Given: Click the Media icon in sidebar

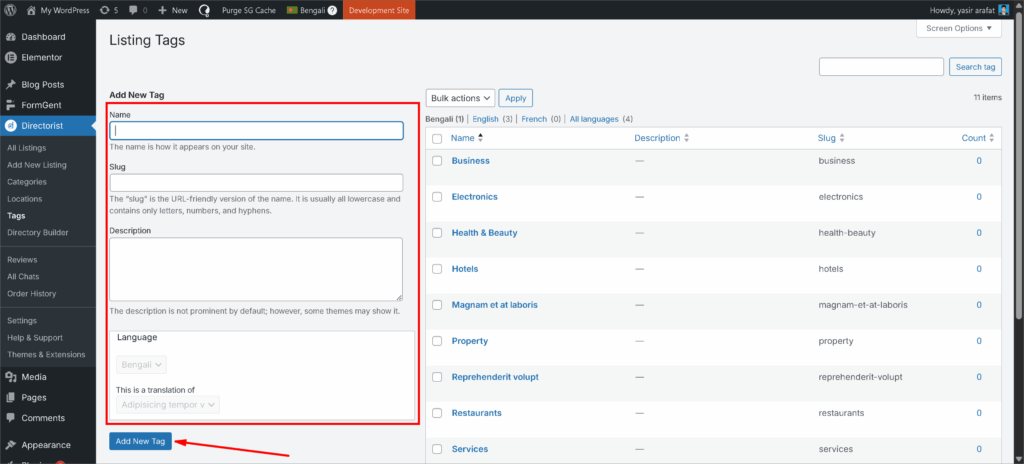Looking at the screenshot, I should (11, 377).
